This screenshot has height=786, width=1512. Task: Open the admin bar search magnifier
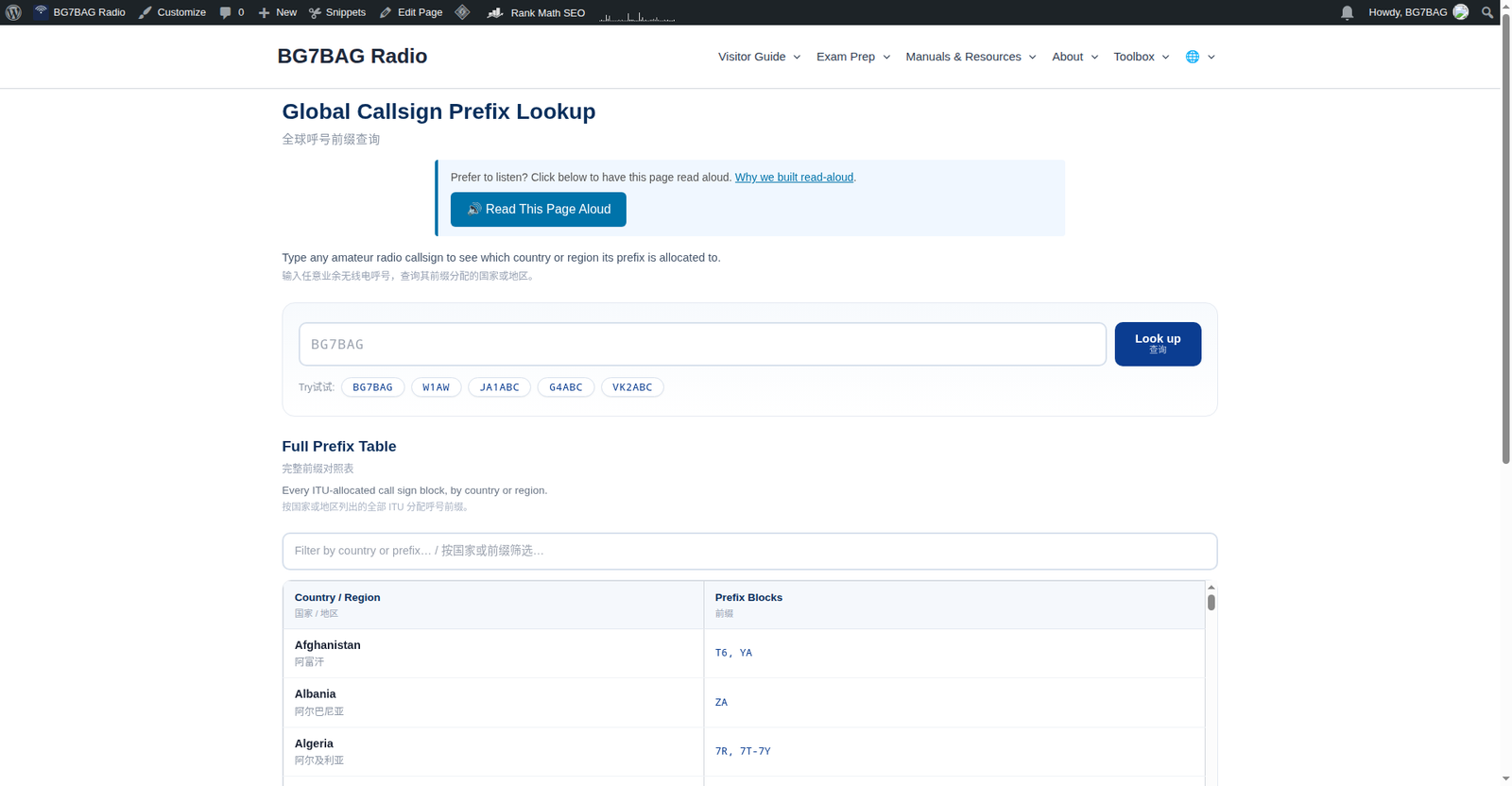point(1487,12)
